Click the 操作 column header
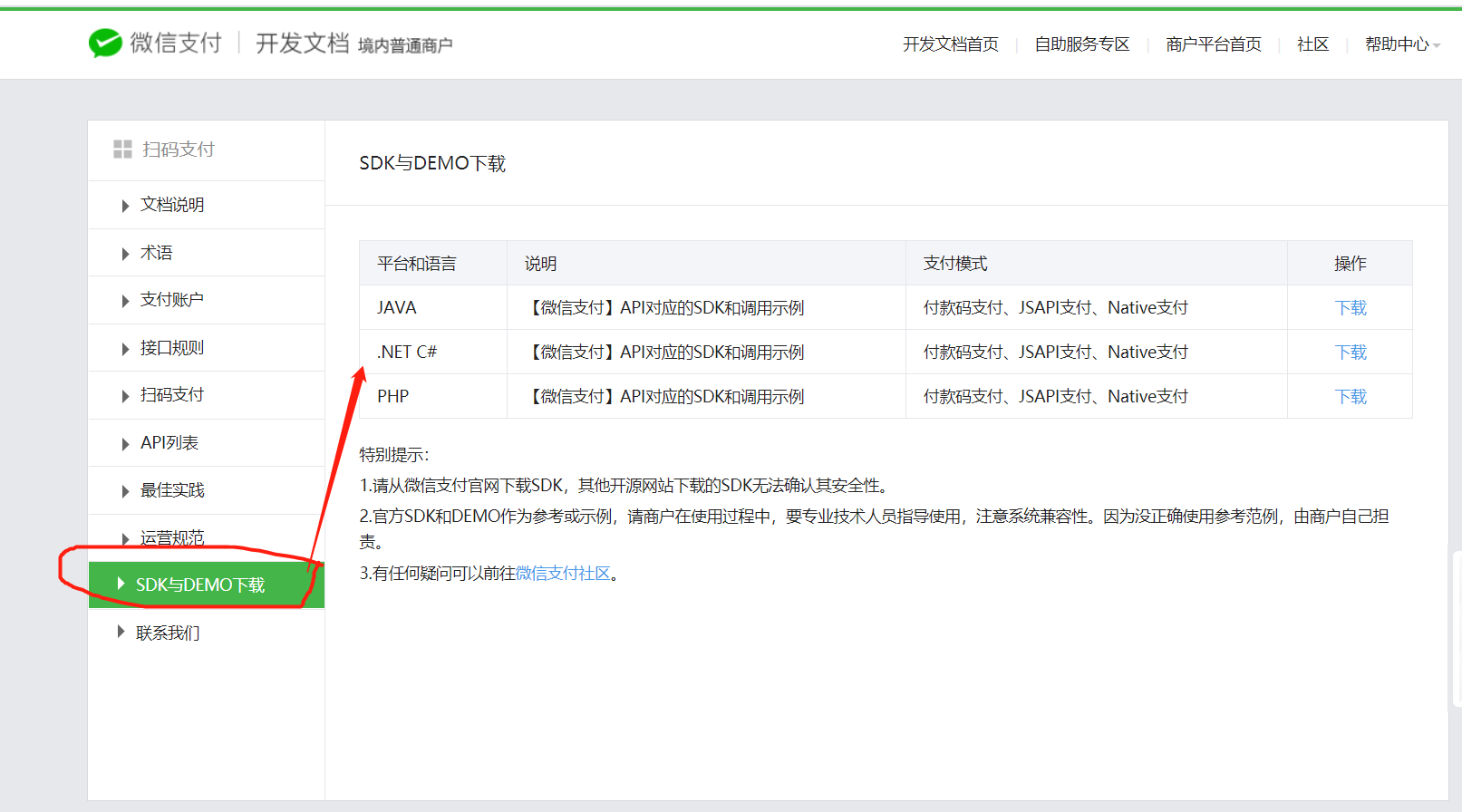This screenshot has height=812, width=1462. click(x=1350, y=263)
